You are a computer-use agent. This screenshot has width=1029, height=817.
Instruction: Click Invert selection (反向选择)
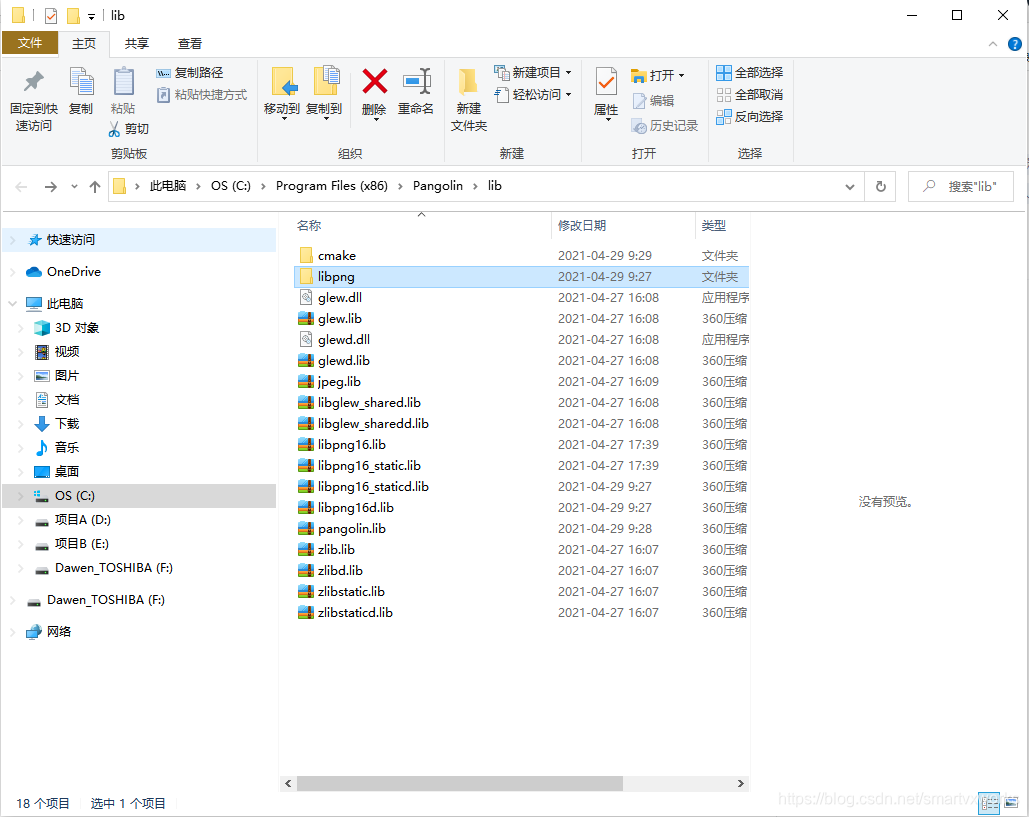click(x=749, y=117)
